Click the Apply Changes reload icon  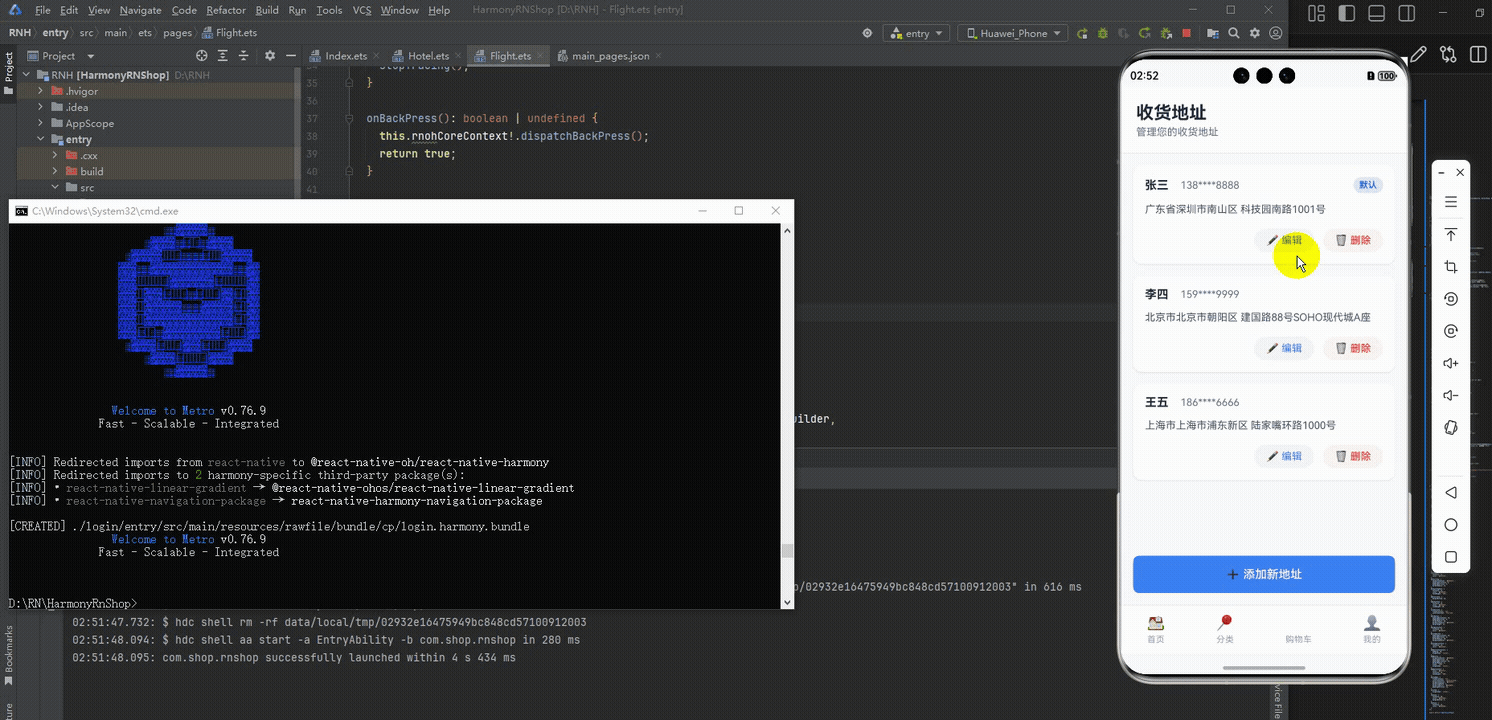coord(1145,33)
